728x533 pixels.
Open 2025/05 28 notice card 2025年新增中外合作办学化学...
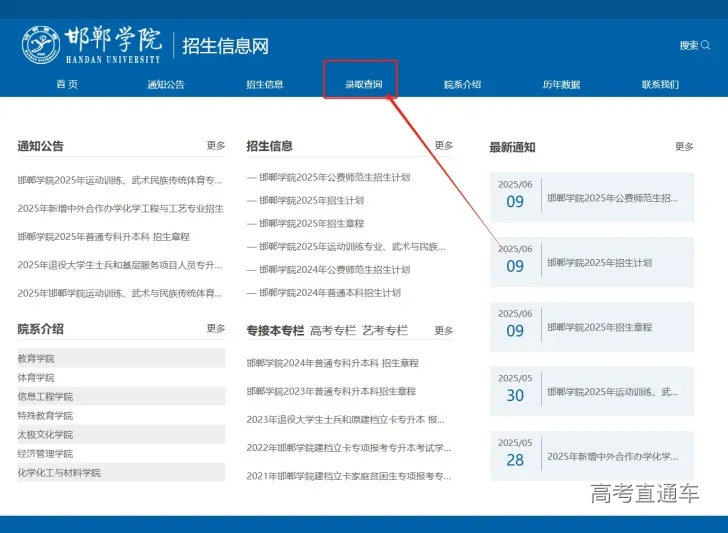(x=592, y=455)
